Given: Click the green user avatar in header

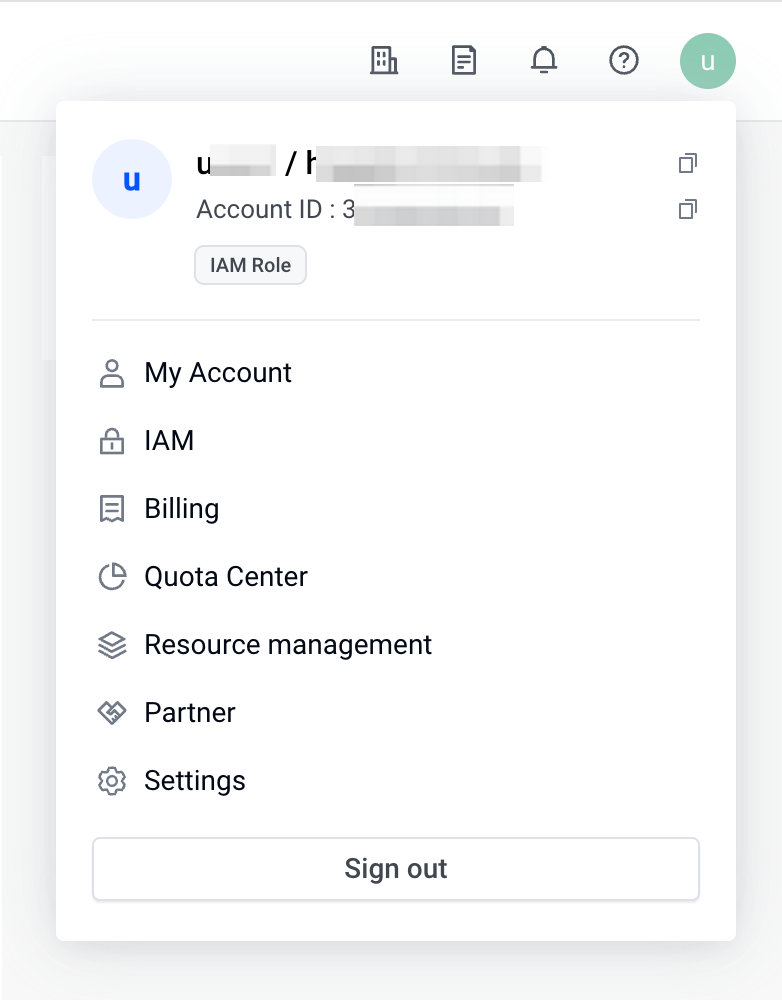Looking at the screenshot, I should [x=708, y=61].
